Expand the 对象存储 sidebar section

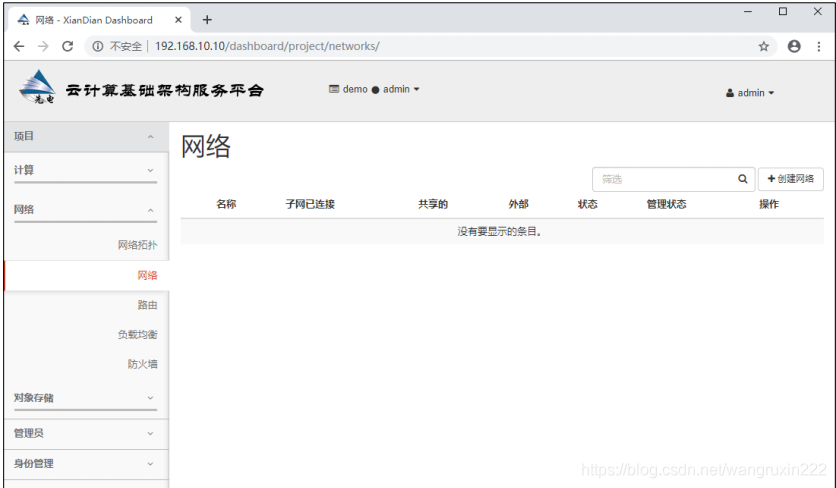click(85, 398)
